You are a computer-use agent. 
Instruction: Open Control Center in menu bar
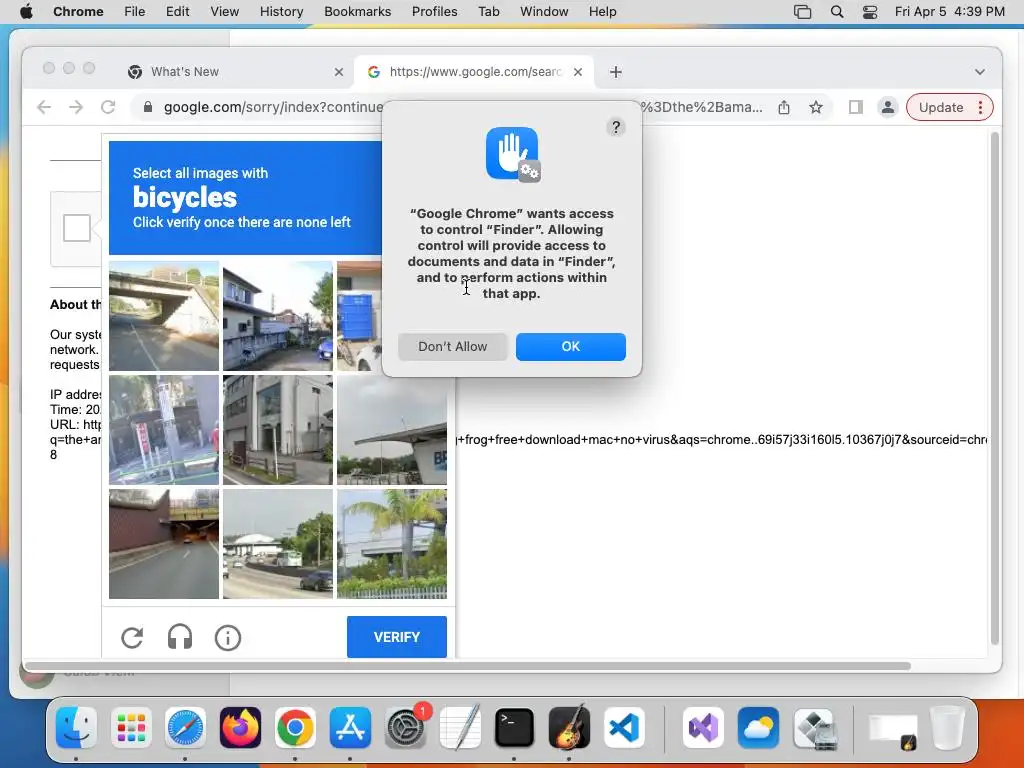[x=870, y=12]
